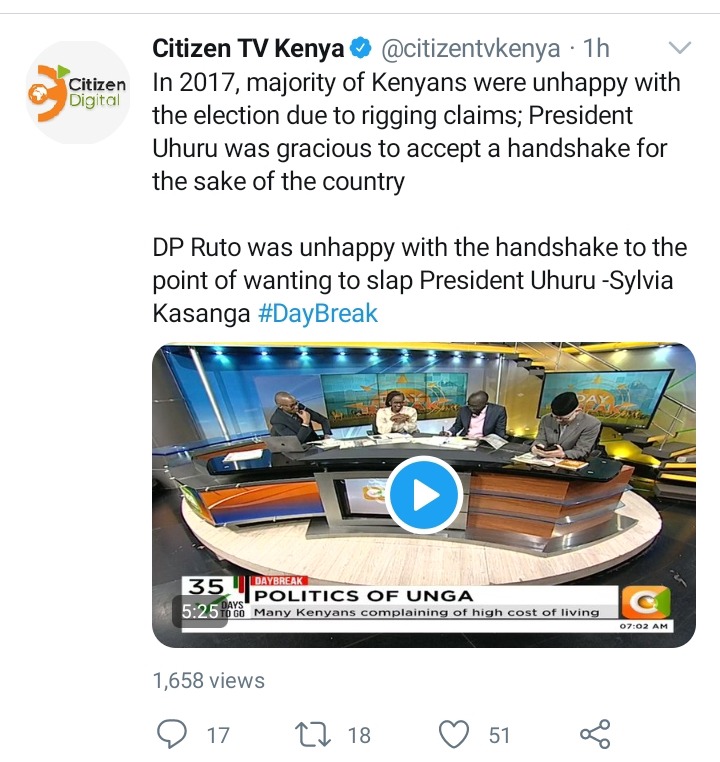Click the blue verified badge
This screenshot has width=720, height=762.
click(x=360, y=49)
